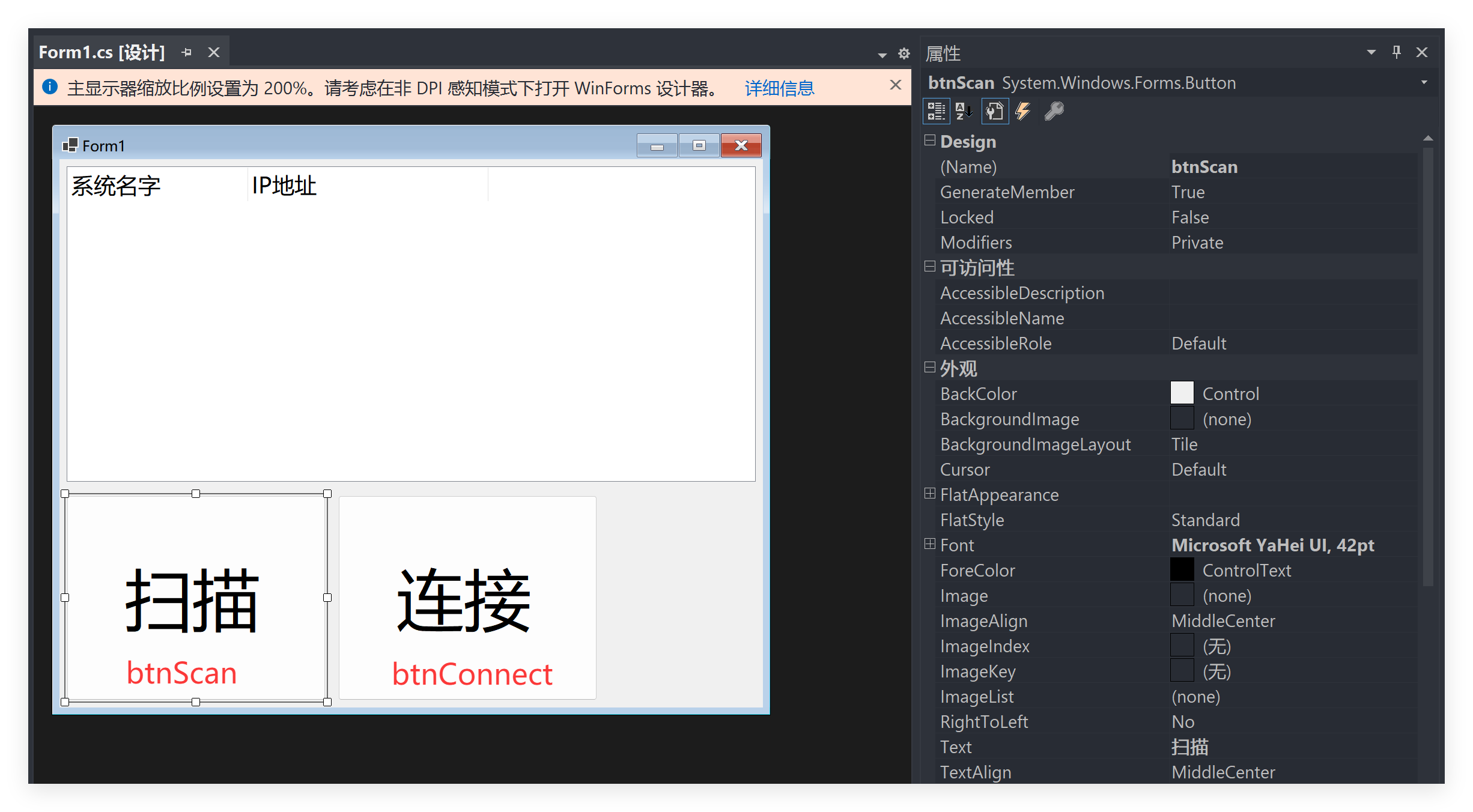Maximize the Form1 designer window
This screenshot has height=812, width=1473.
(699, 145)
